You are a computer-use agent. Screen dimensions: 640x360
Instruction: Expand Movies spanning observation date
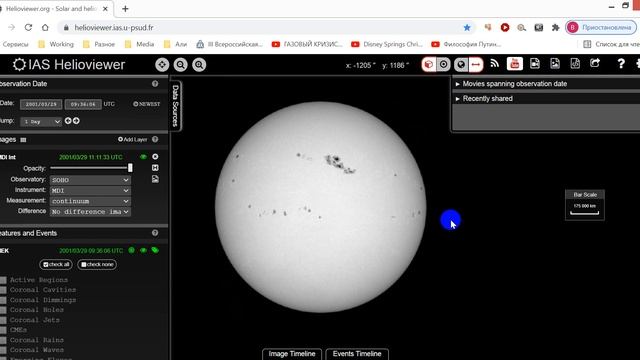(515, 84)
